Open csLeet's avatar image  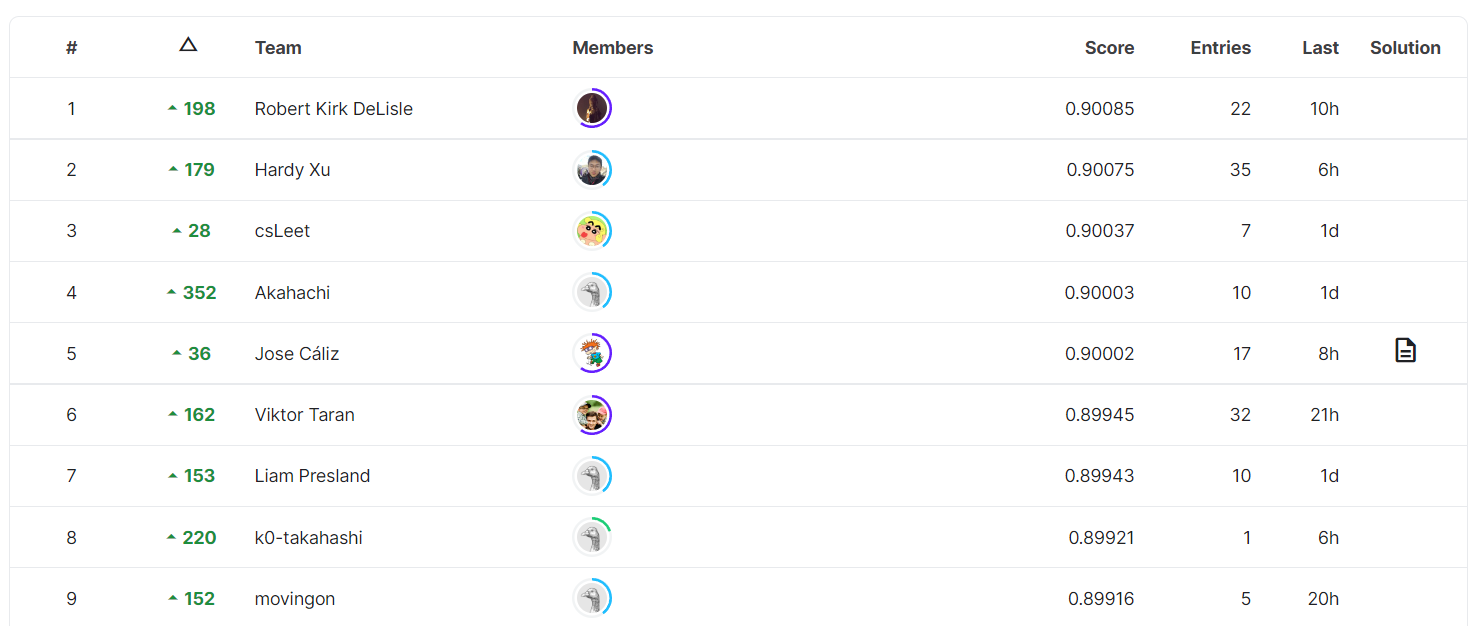tap(592, 230)
